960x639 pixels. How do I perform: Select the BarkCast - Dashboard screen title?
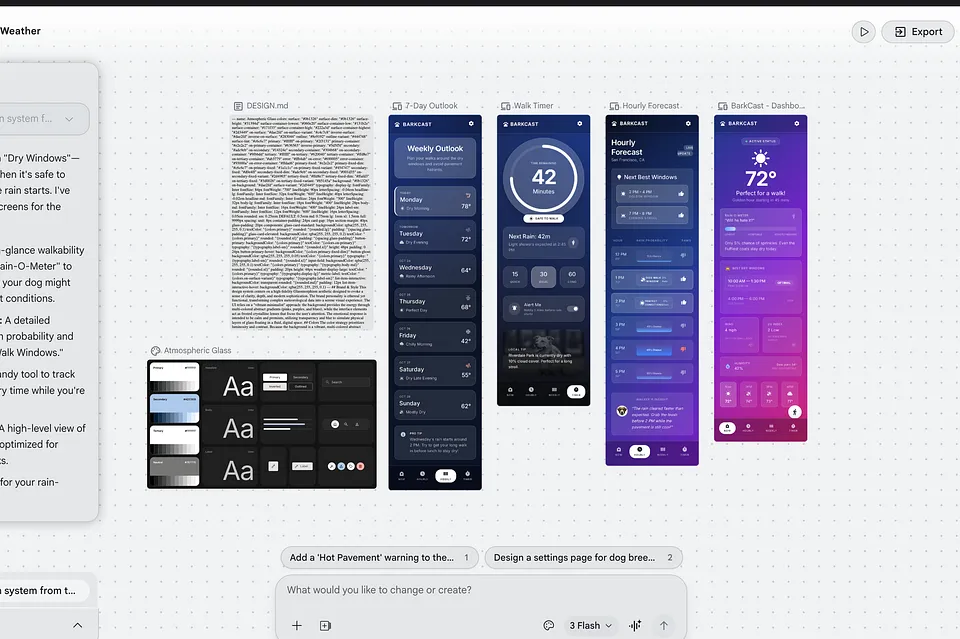[768, 105]
